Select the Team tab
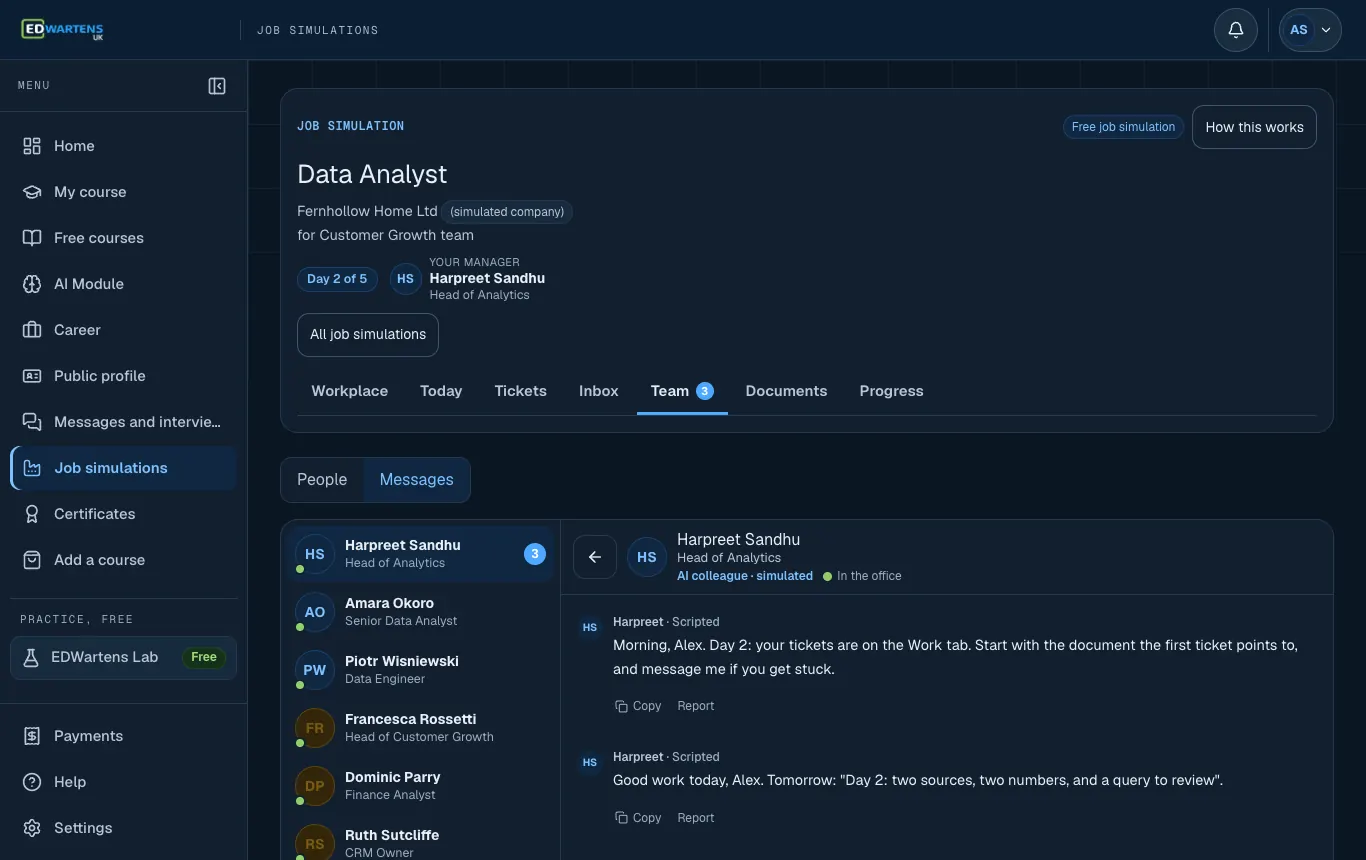1366x860 pixels. 682,391
